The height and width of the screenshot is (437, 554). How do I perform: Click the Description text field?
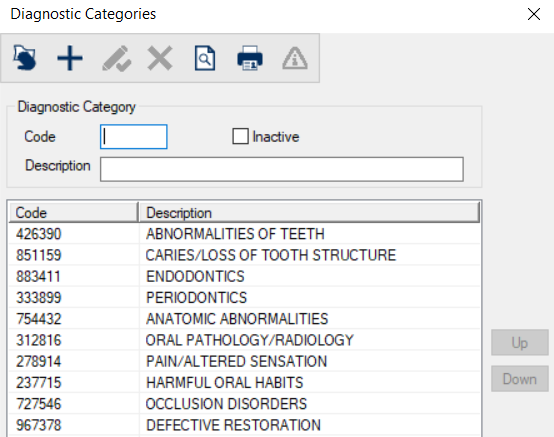pyautogui.click(x=282, y=170)
